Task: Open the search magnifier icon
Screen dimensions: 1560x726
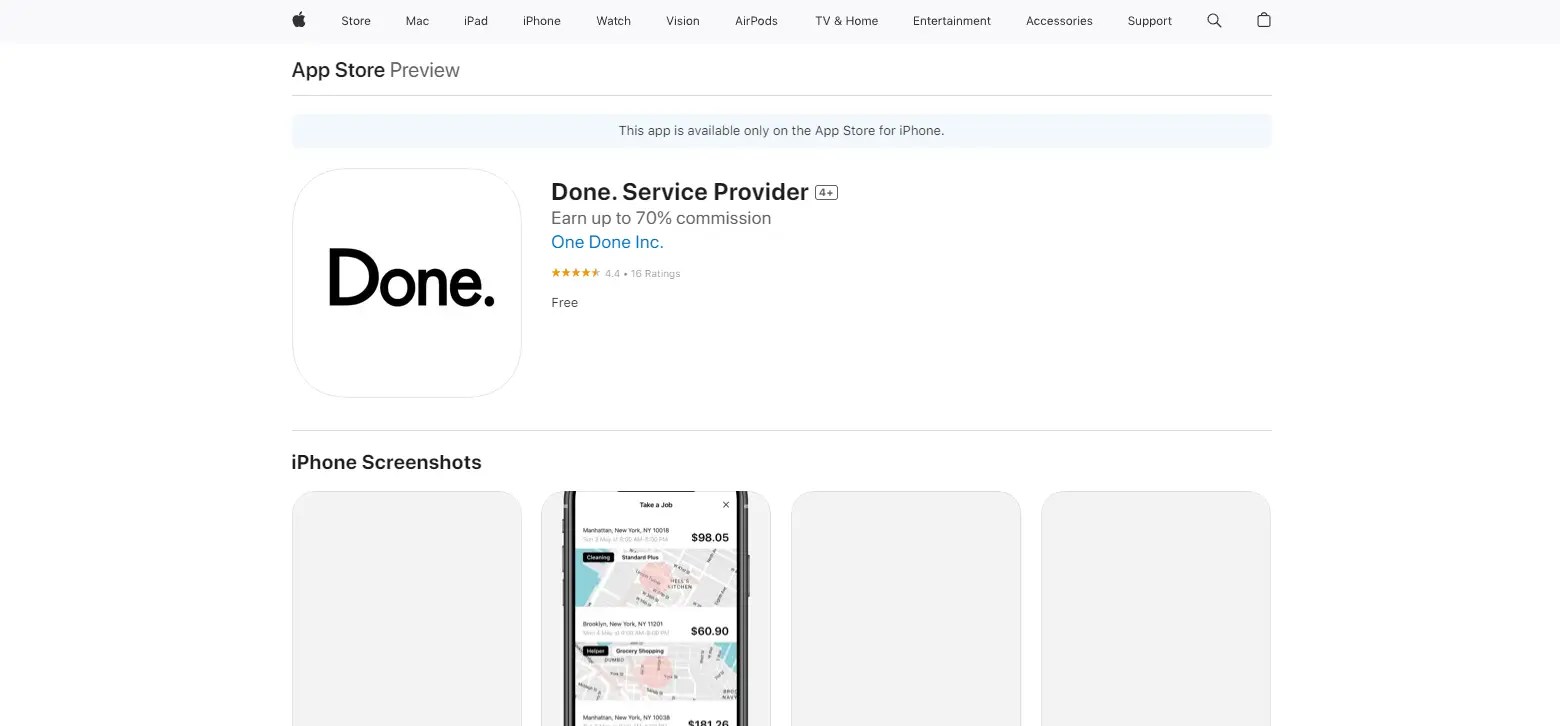Action: [1214, 20]
